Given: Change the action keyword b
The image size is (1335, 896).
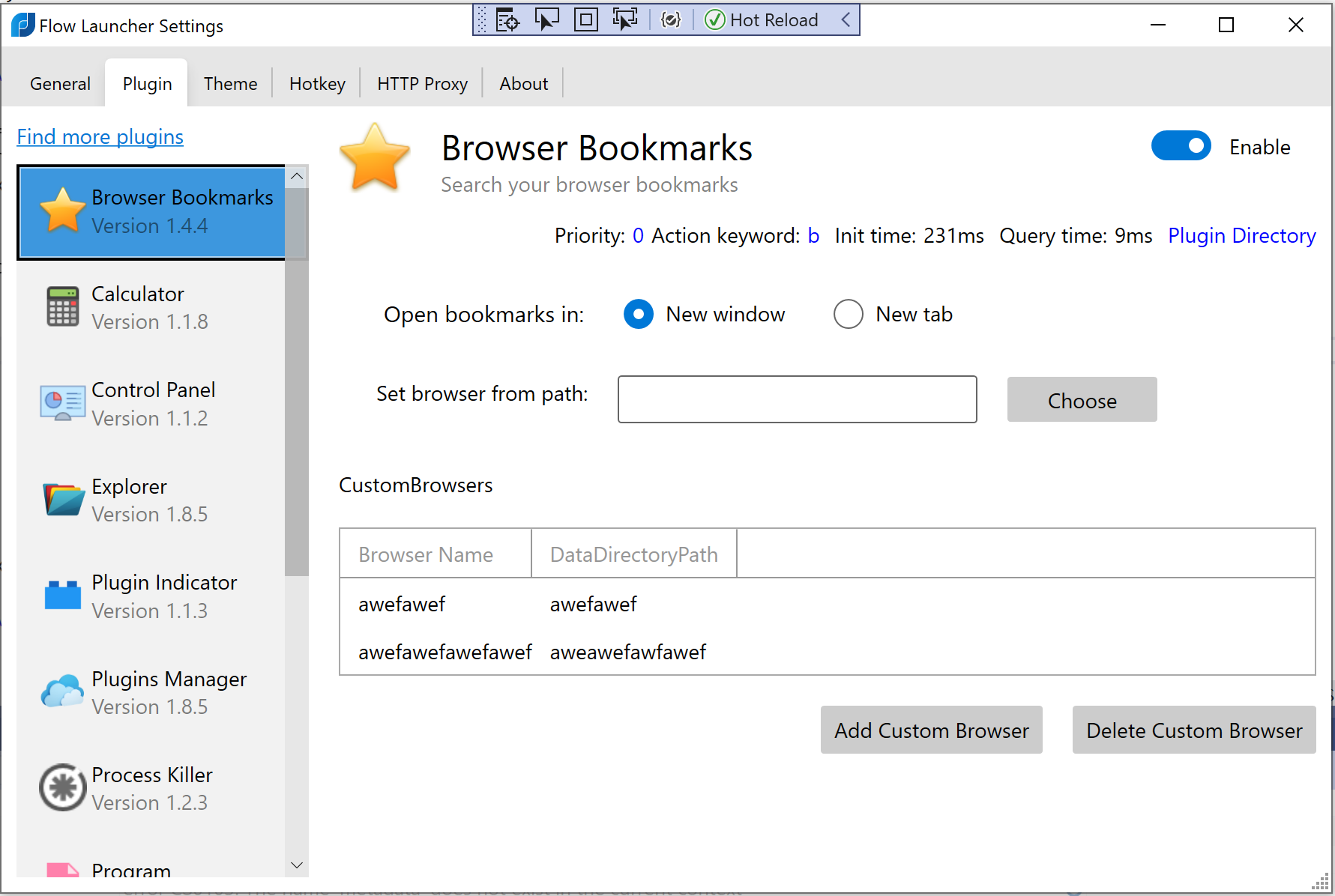Looking at the screenshot, I should tap(813, 236).
